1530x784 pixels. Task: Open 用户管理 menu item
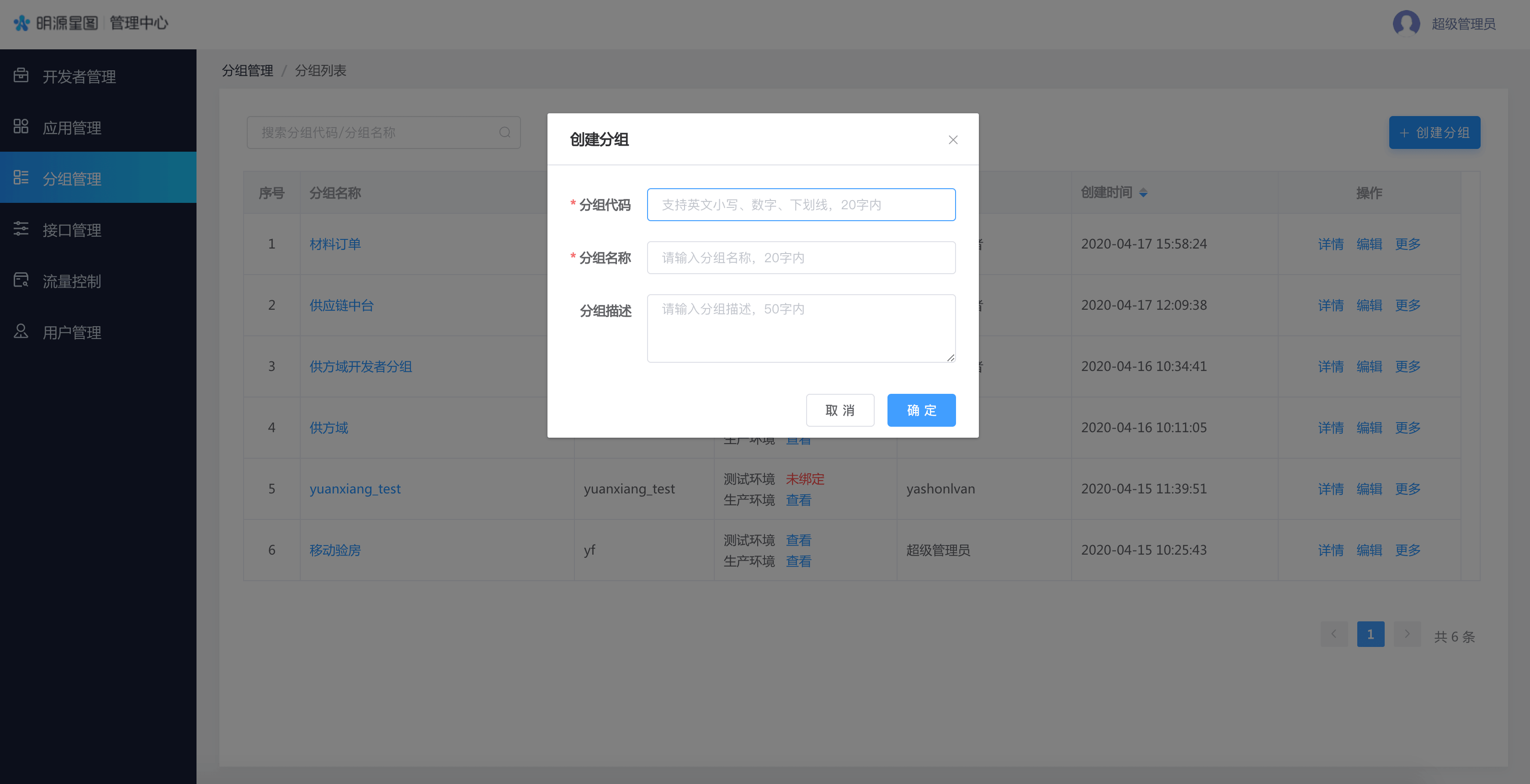click(x=72, y=333)
